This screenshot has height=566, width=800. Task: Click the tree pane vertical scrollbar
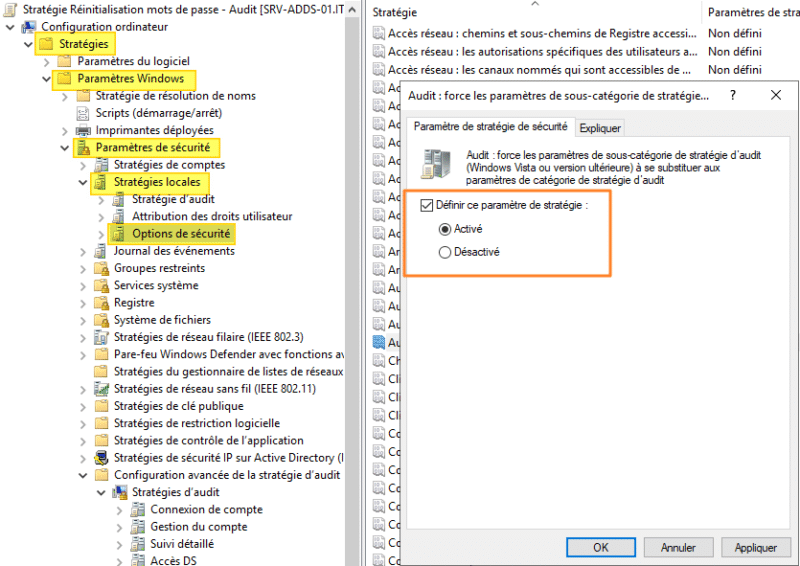pos(352,291)
